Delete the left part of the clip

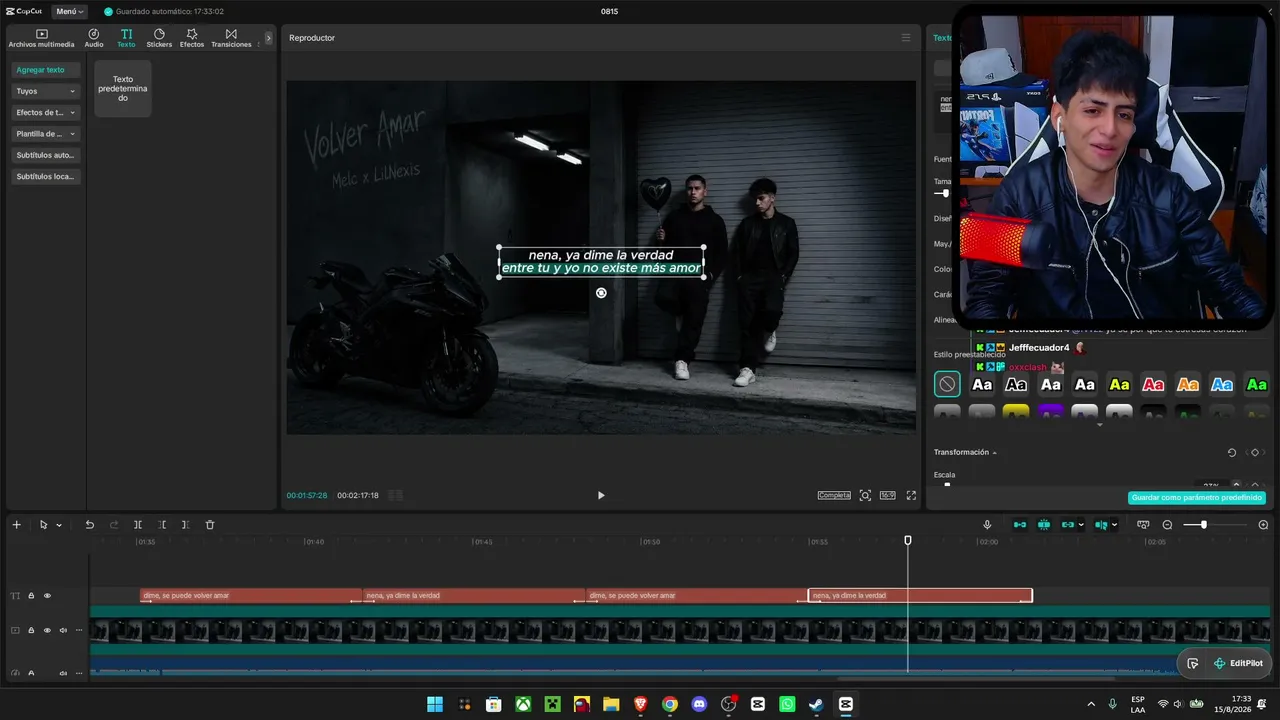click(162, 525)
